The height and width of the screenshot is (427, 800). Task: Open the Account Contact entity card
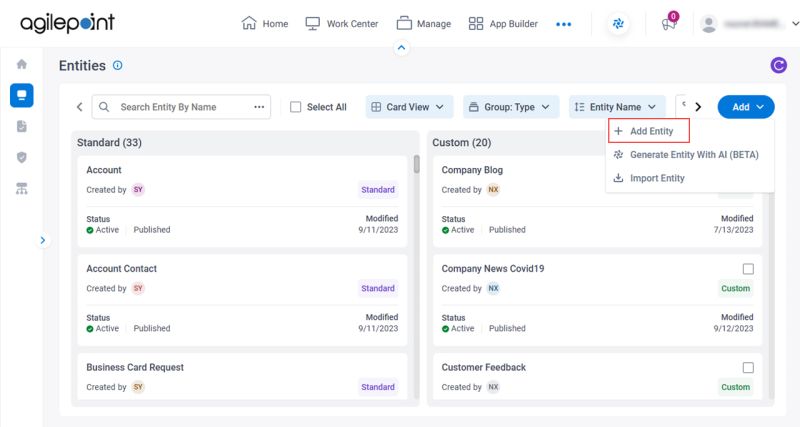pos(242,300)
